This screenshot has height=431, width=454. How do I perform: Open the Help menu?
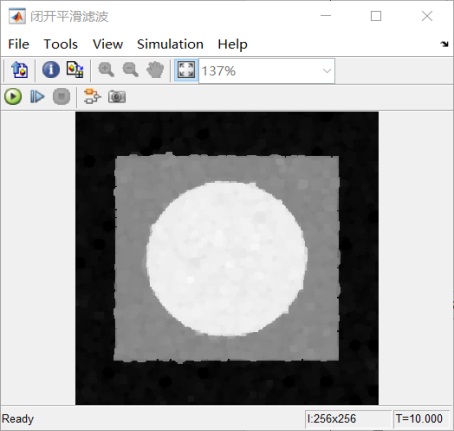(232, 44)
